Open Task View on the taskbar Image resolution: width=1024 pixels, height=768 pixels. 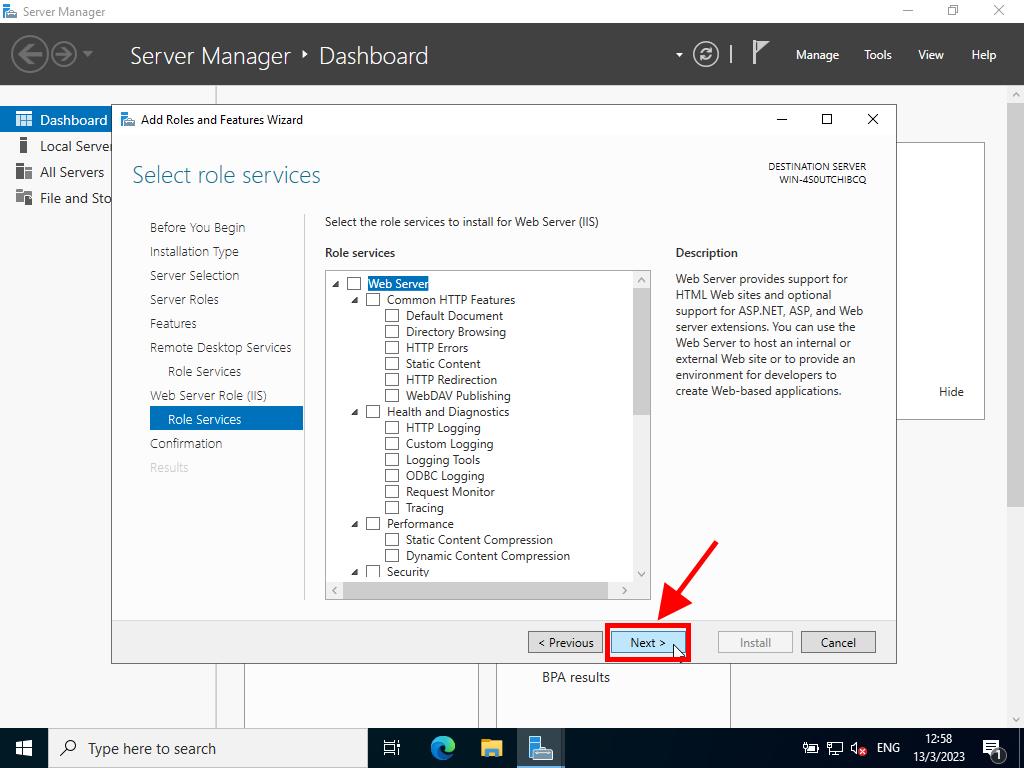(x=392, y=748)
